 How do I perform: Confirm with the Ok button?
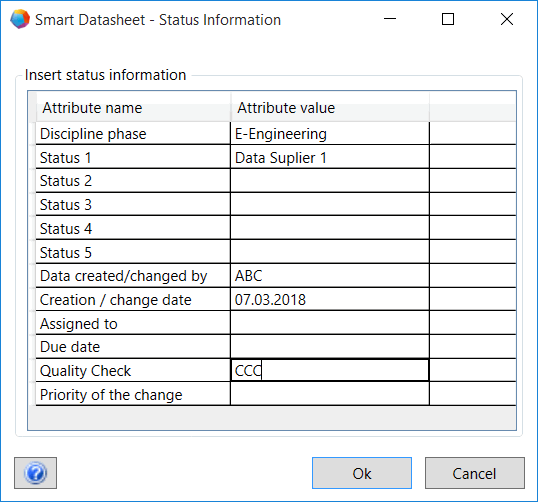click(362, 473)
